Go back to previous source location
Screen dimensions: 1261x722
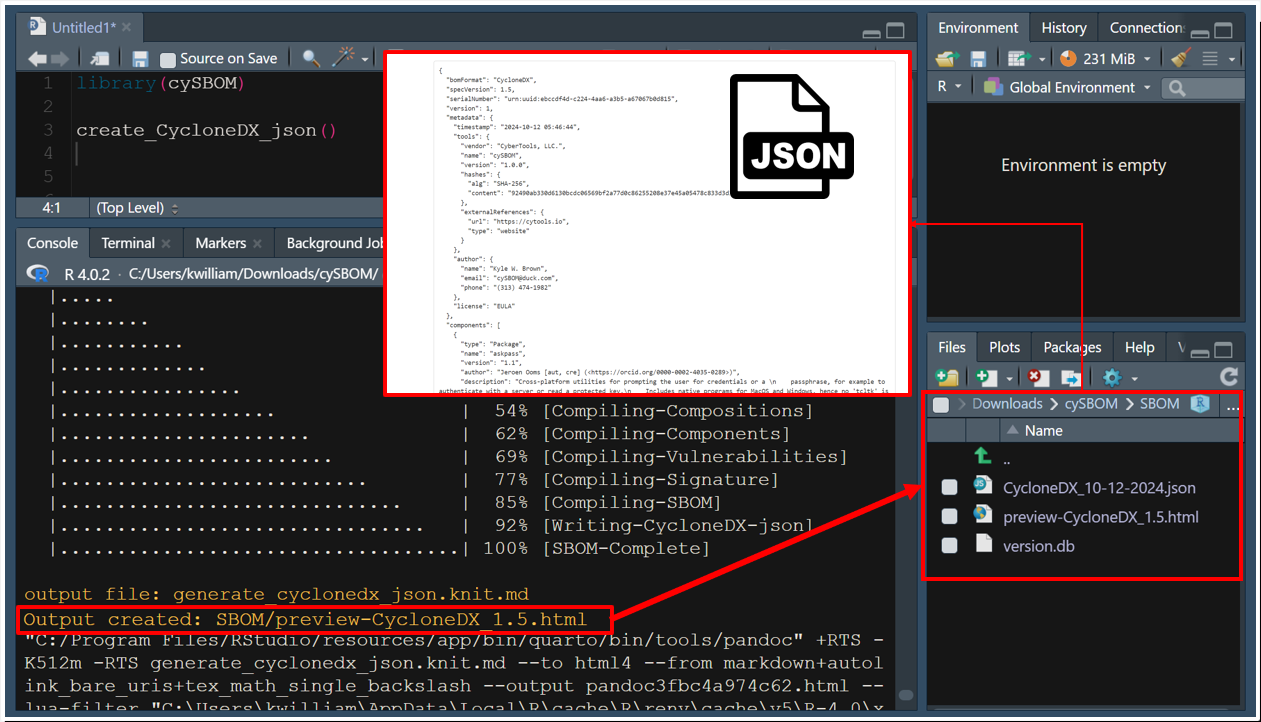tap(38, 59)
